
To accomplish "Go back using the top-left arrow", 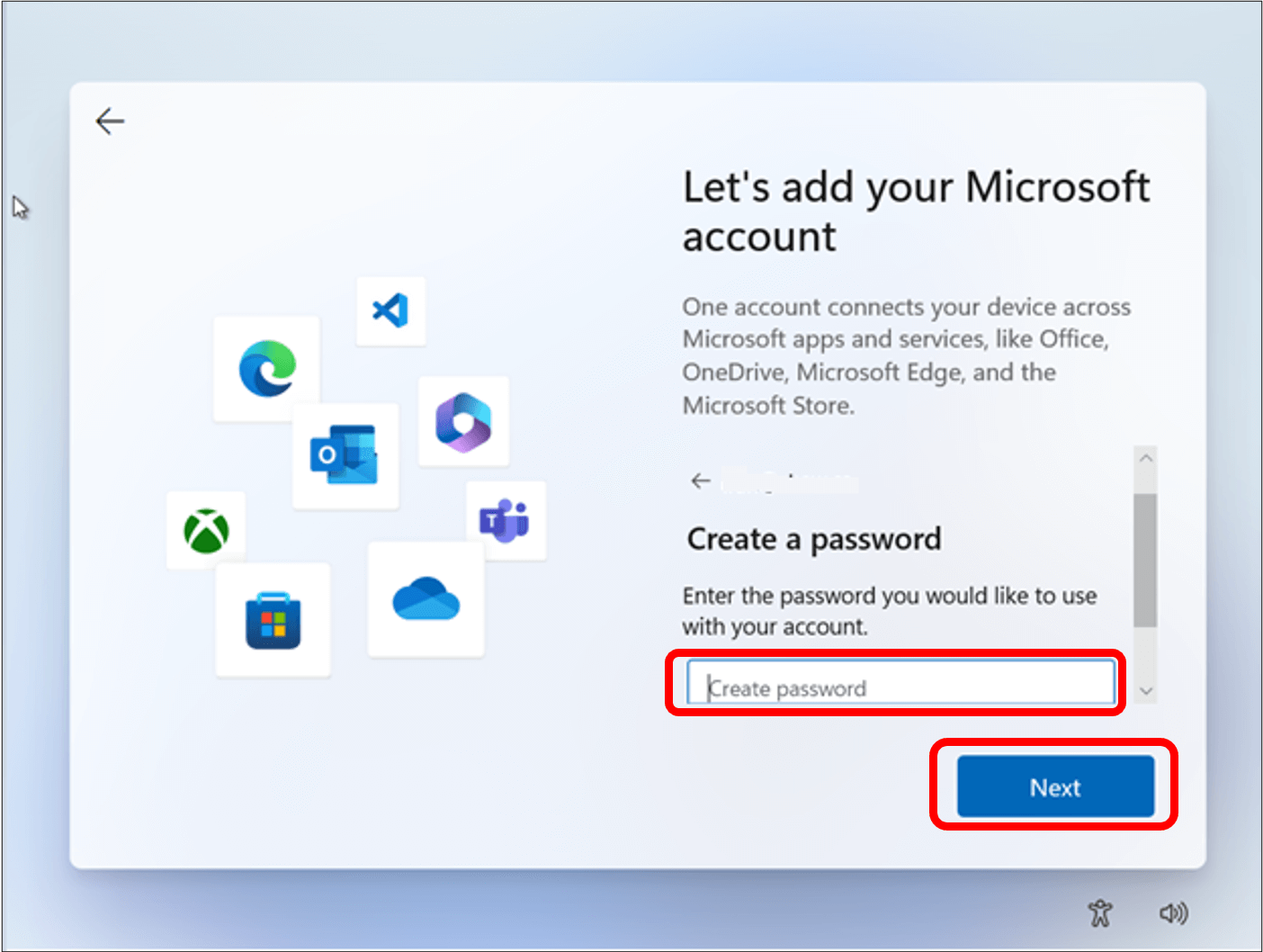I will 110,121.
